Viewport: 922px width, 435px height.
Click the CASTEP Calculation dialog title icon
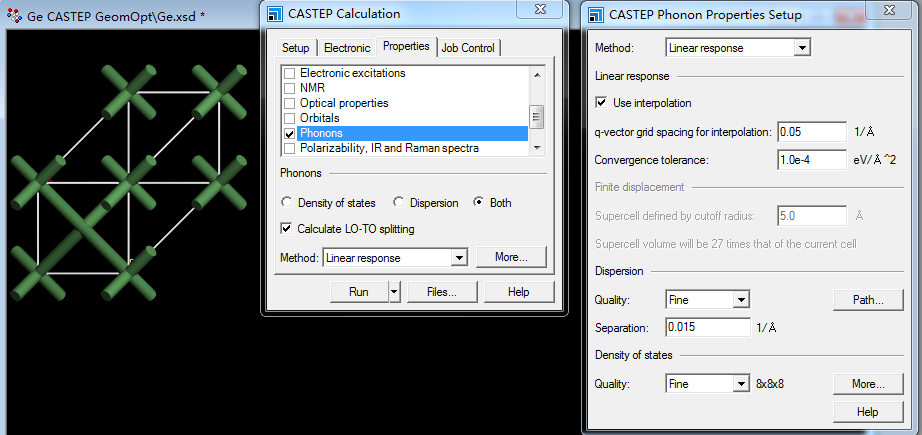pos(276,14)
